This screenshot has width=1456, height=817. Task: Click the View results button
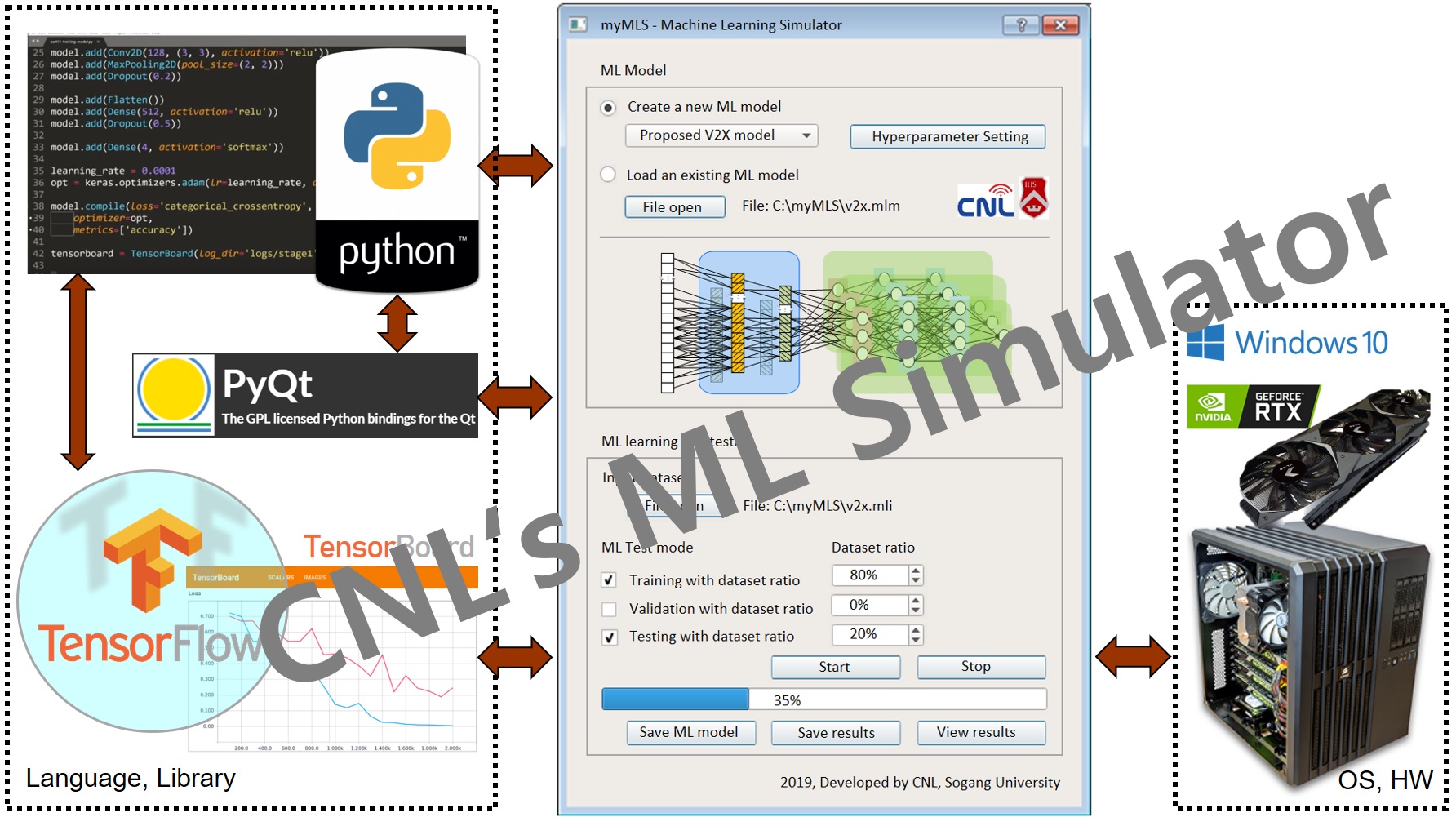981,733
